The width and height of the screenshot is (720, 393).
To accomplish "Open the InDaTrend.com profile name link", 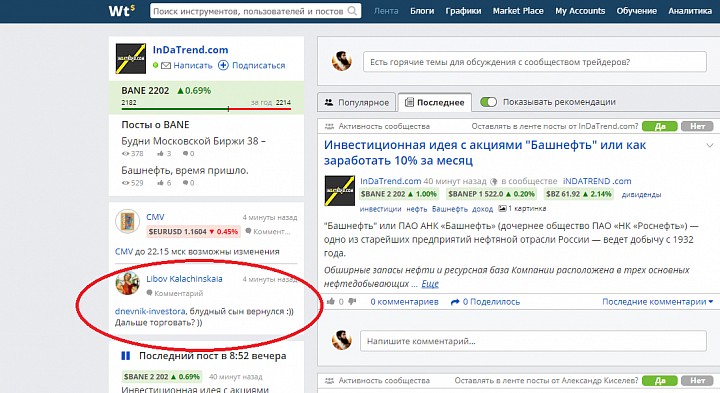I will coord(190,50).
